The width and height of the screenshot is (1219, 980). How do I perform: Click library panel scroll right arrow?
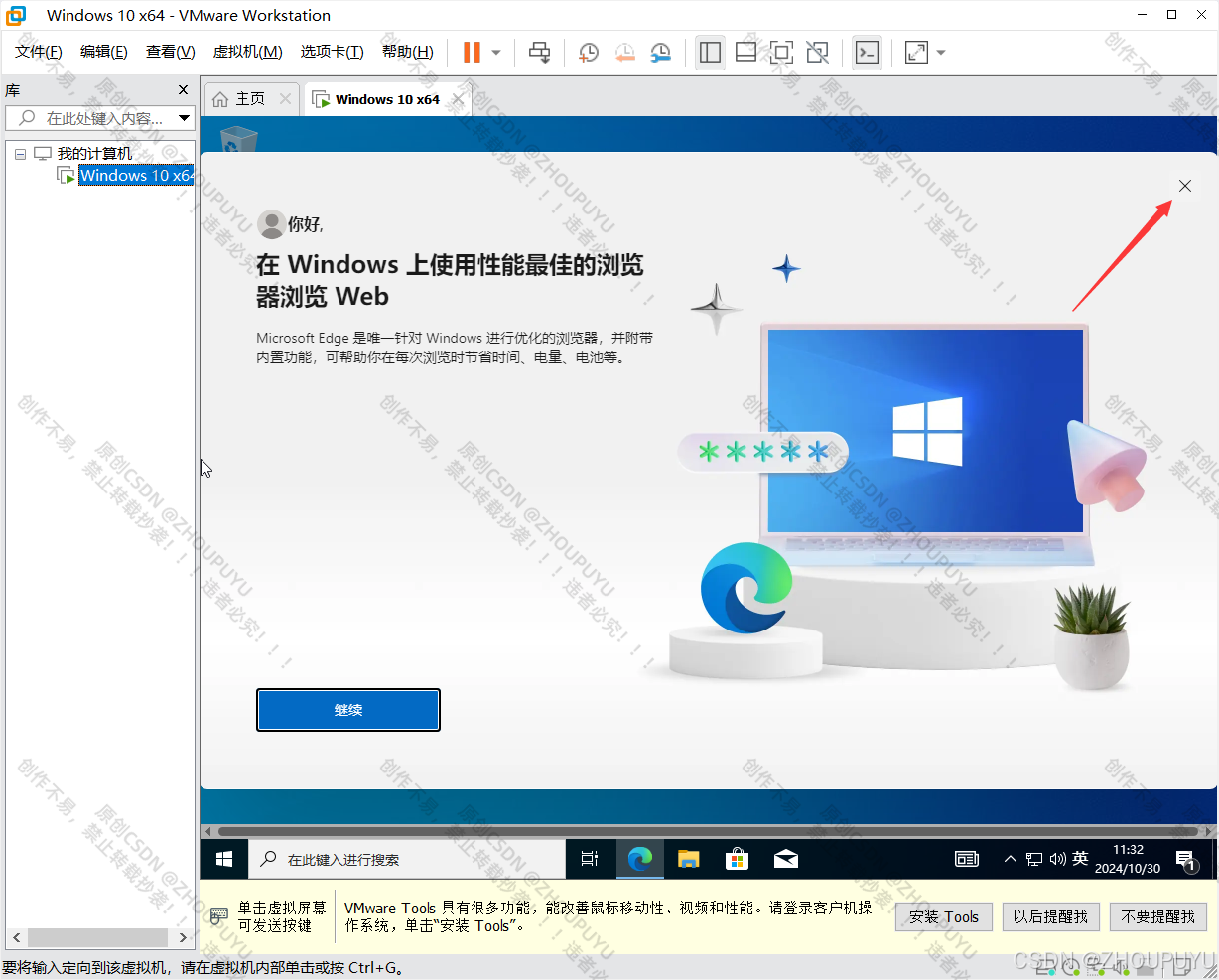183,937
